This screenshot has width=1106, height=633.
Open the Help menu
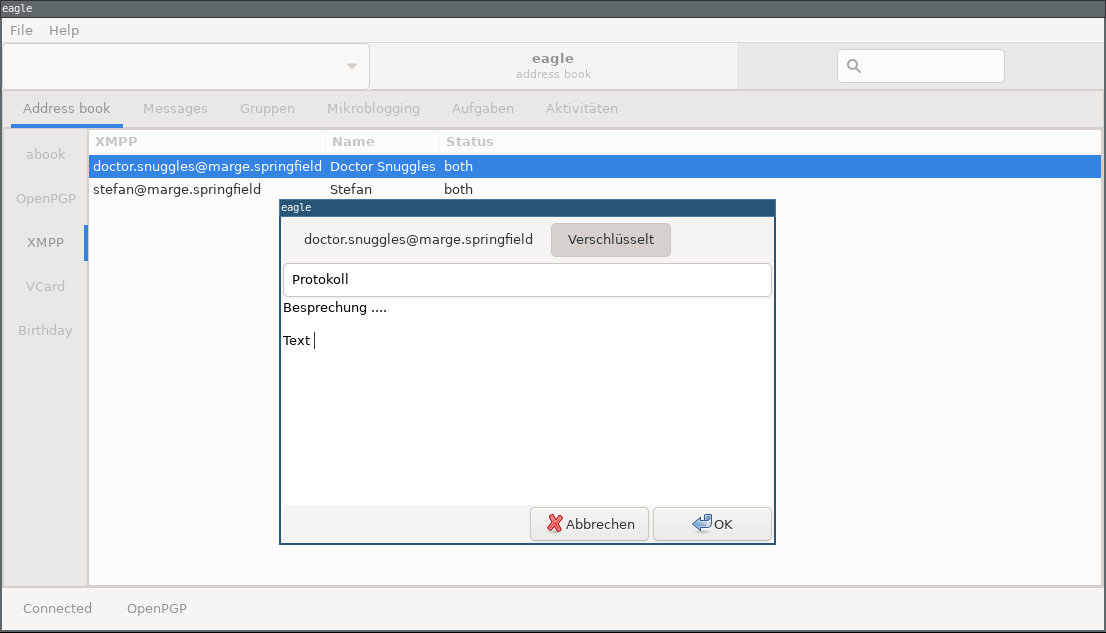tap(64, 30)
